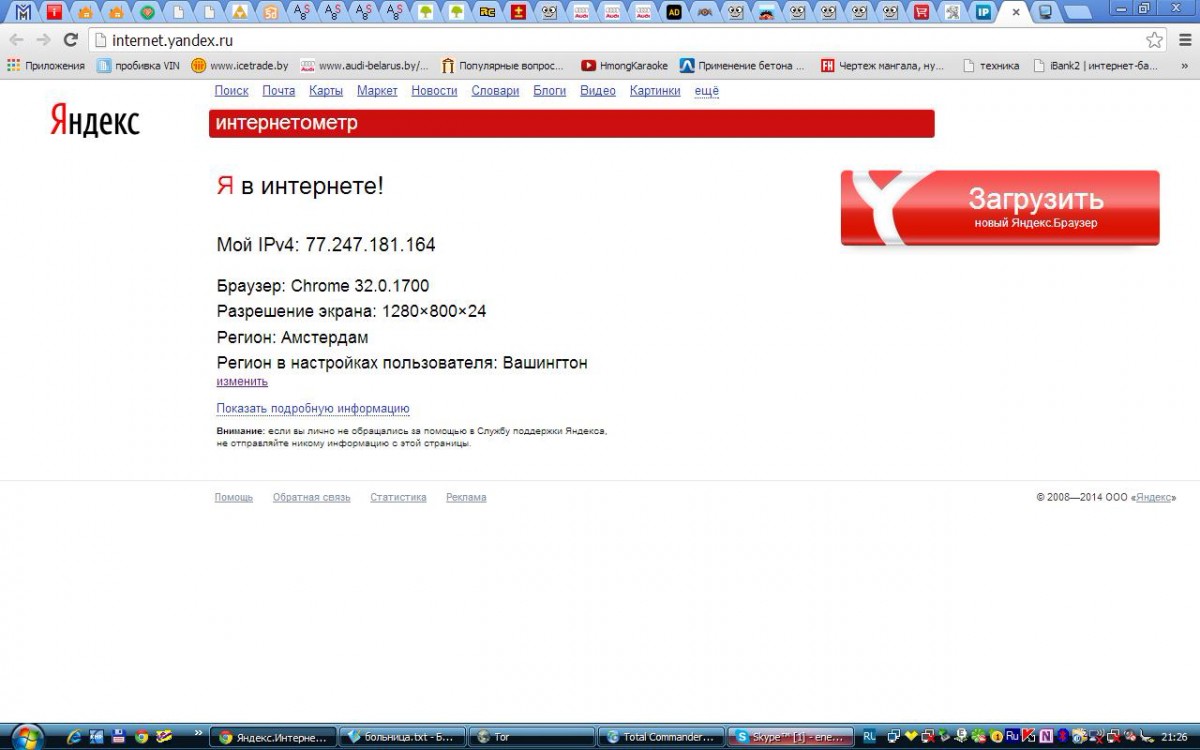
Task: Click the 21:26 system clock
Action: pyautogui.click(x=1174, y=737)
